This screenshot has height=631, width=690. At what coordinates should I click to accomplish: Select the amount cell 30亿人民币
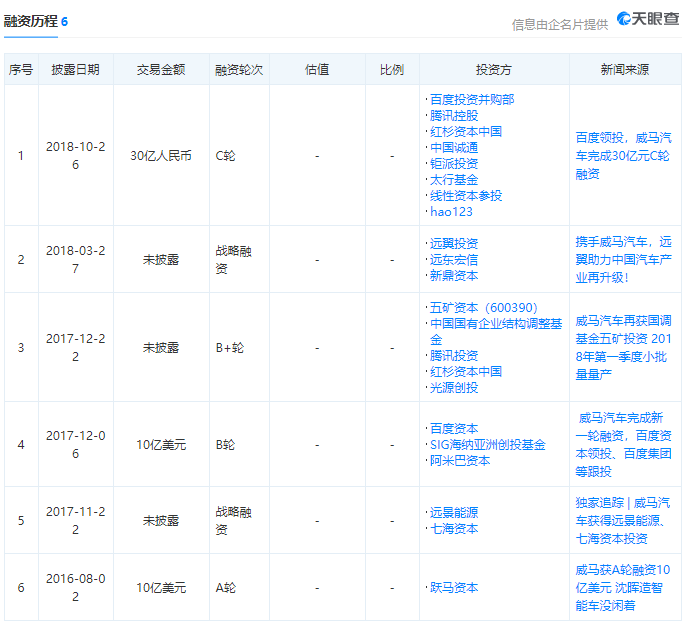coord(161,156)
